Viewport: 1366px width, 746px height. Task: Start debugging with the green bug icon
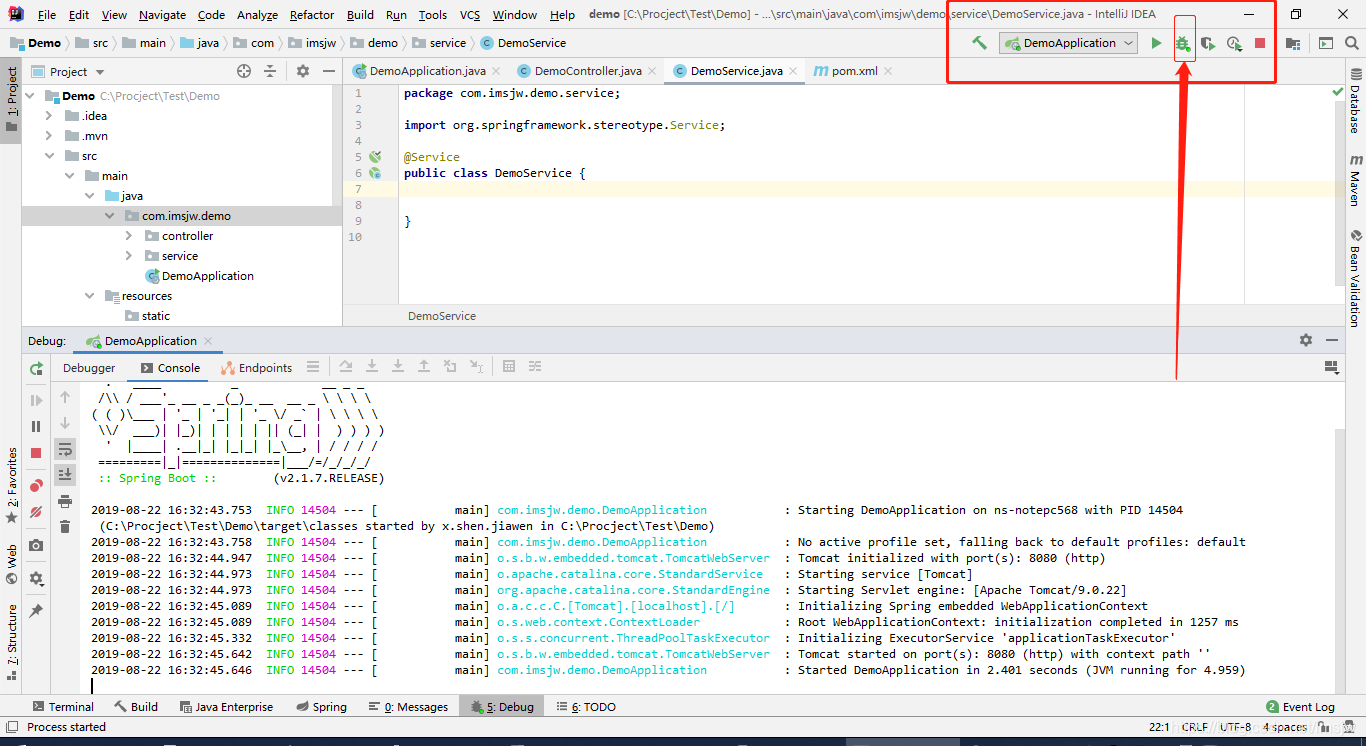(1182, 43)
